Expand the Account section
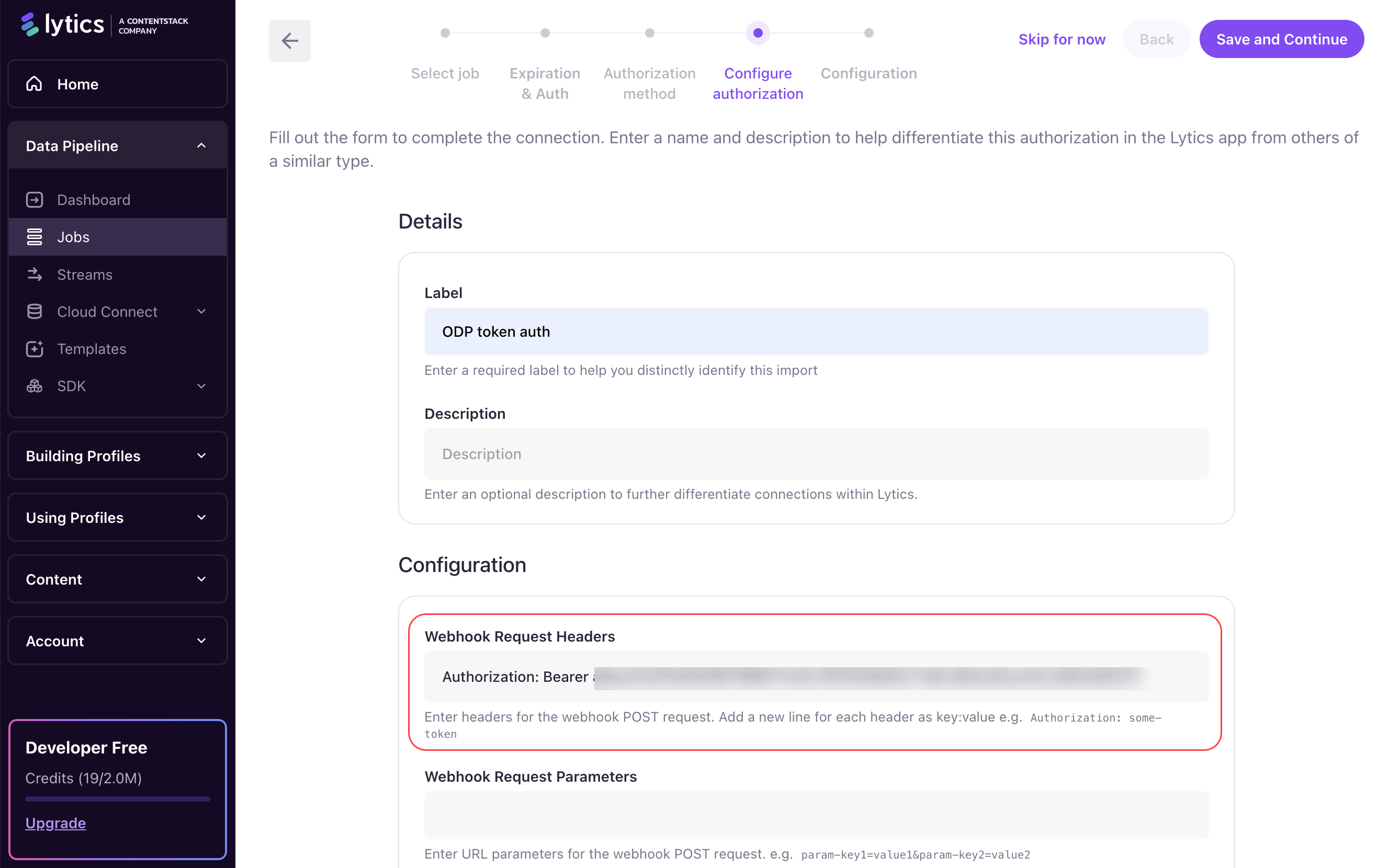The width and height of the screenshot is (1377, 868). click(x=201, y=641)
